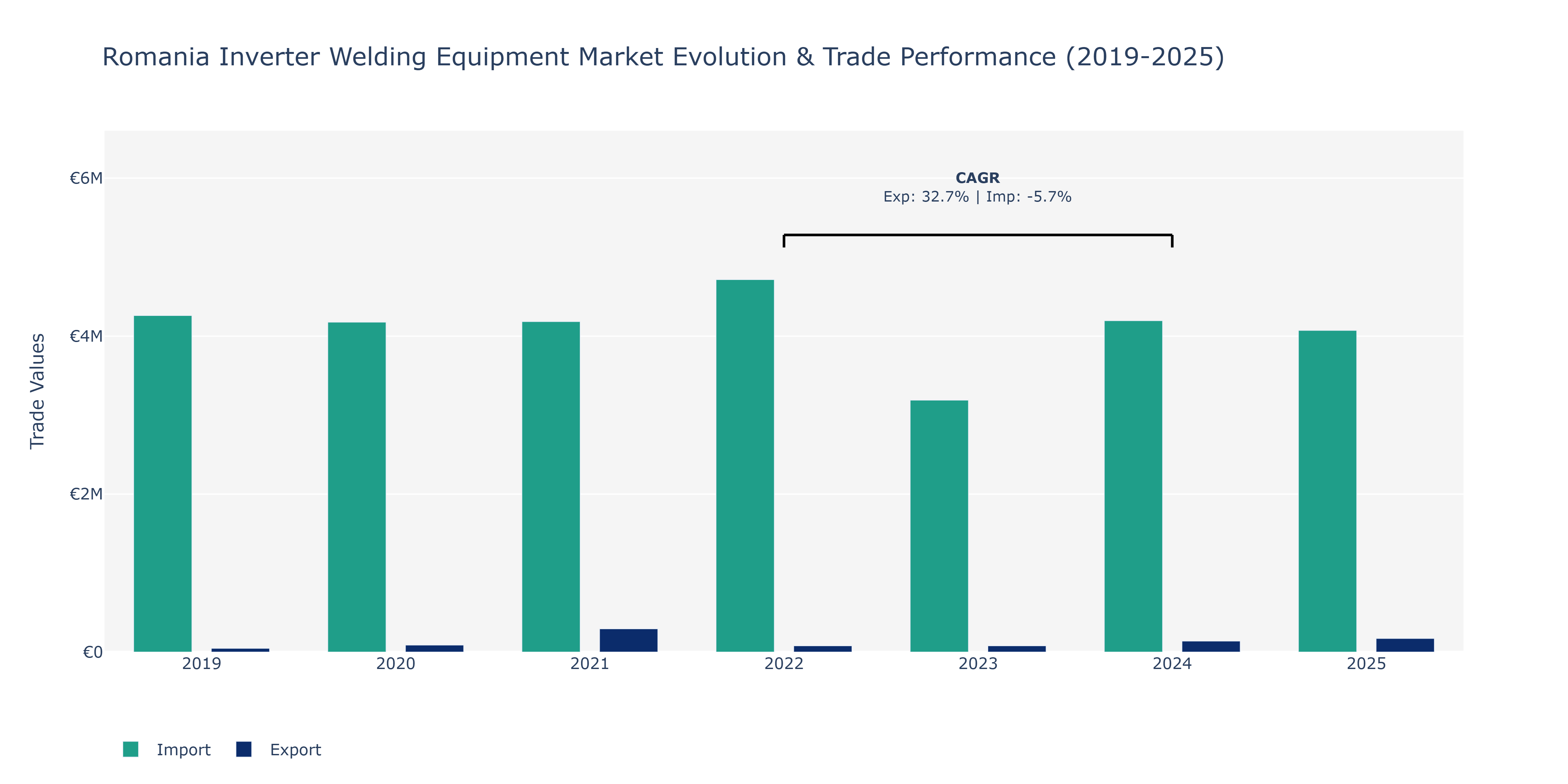Click the 2024 x-axis label
Image resolution: width=1568 pixels, height=784 pixels.
pyautogui.click(x=1172, y=663)
